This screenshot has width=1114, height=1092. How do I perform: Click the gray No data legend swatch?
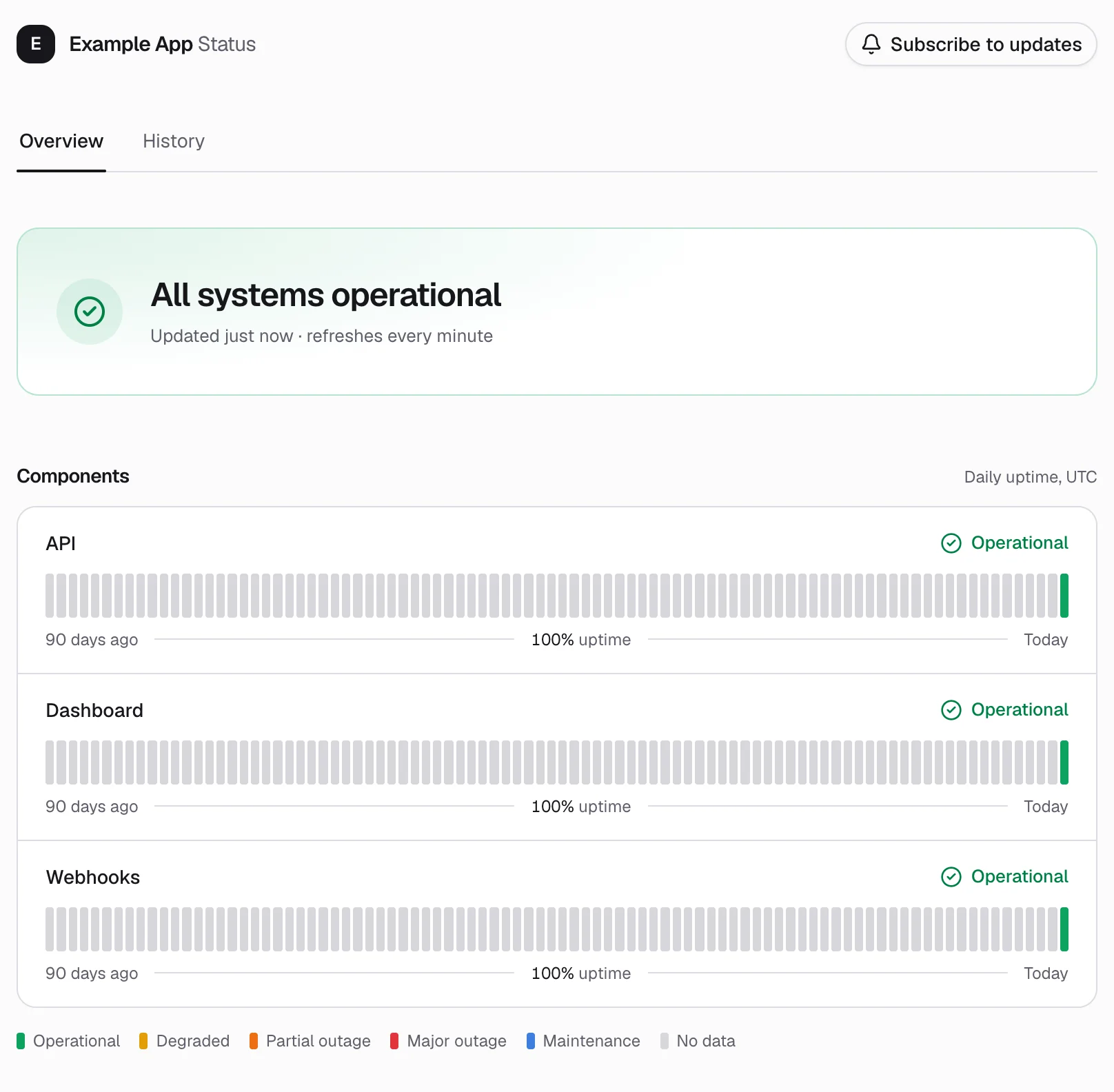(x=665, y=1041)
